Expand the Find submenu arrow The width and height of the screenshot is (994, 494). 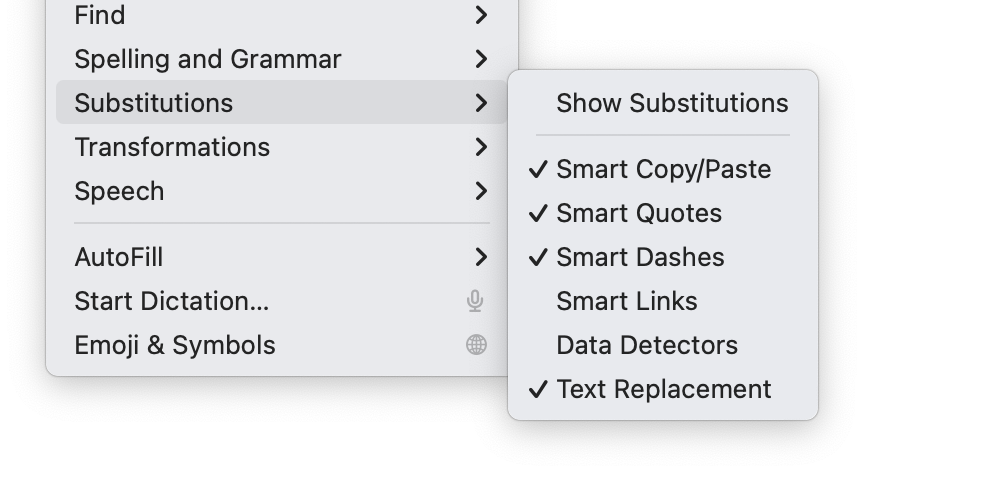point(481,15)
